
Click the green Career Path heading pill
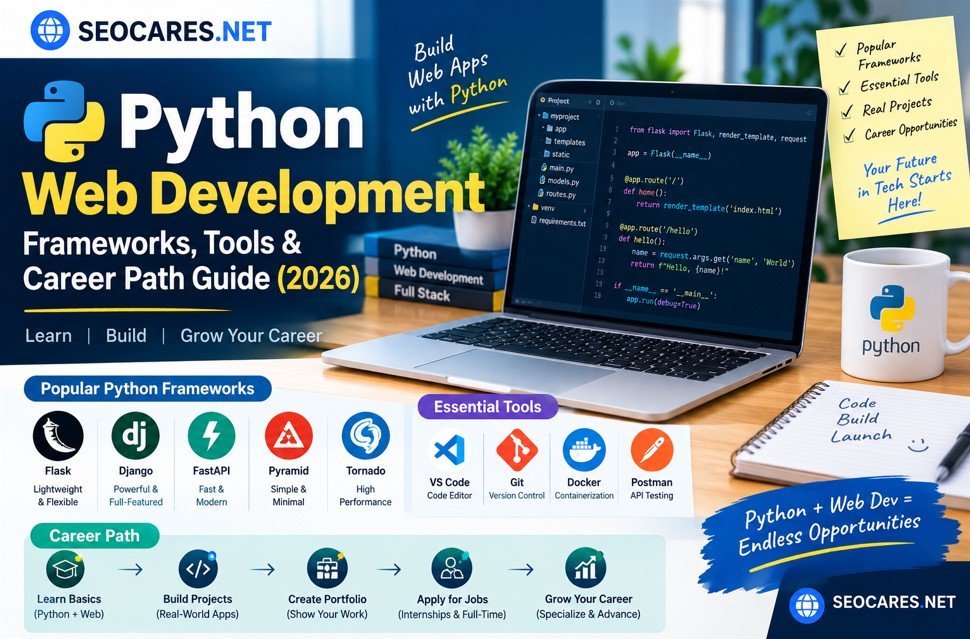[95, 536]
